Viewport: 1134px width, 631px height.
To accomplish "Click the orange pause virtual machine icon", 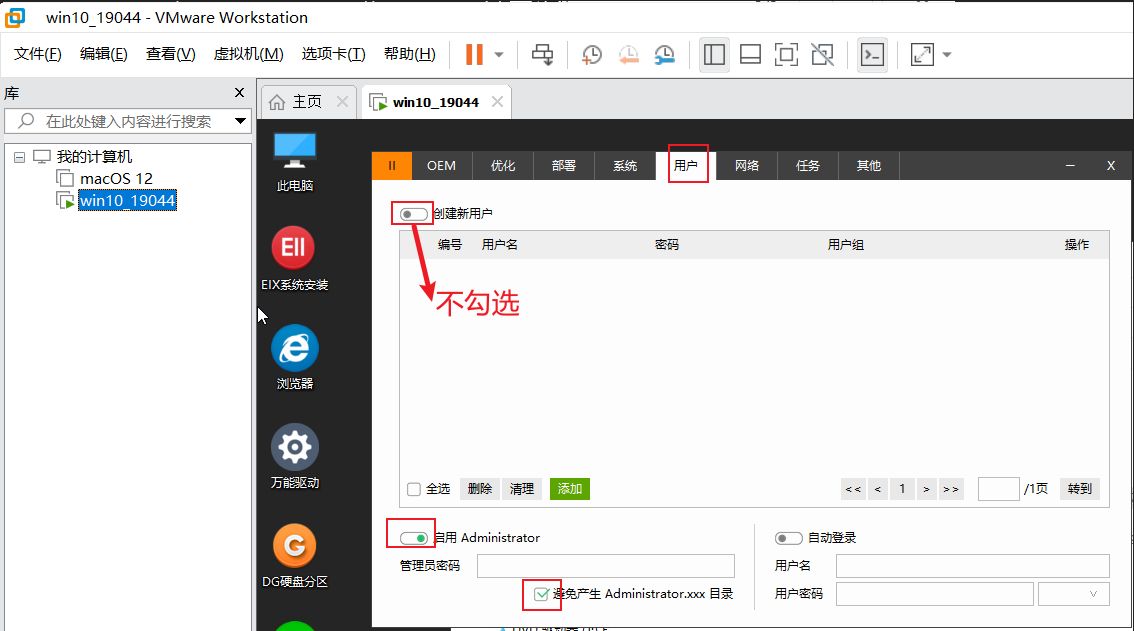I will pos(474,54).
